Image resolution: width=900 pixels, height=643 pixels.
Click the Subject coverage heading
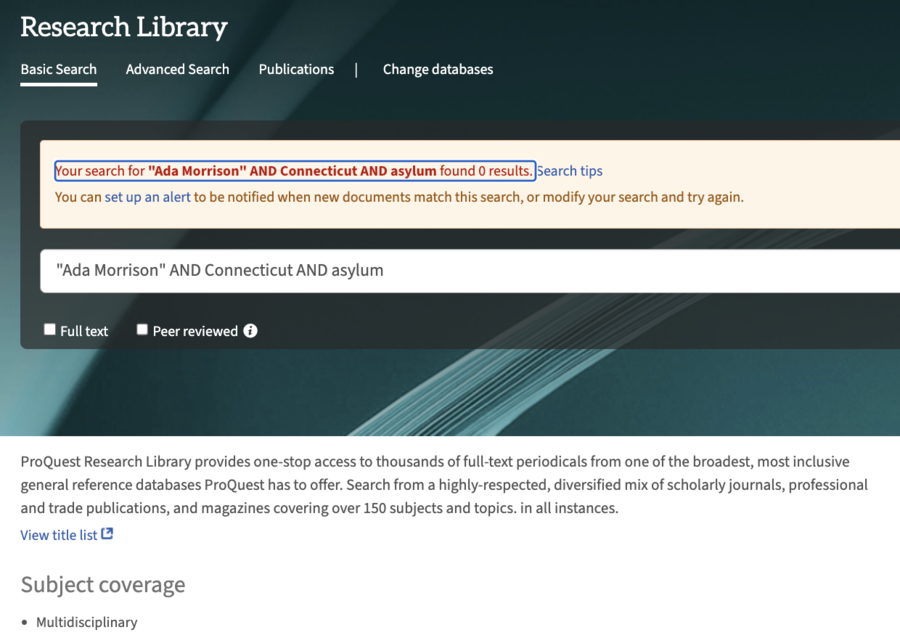pos(103,585)
